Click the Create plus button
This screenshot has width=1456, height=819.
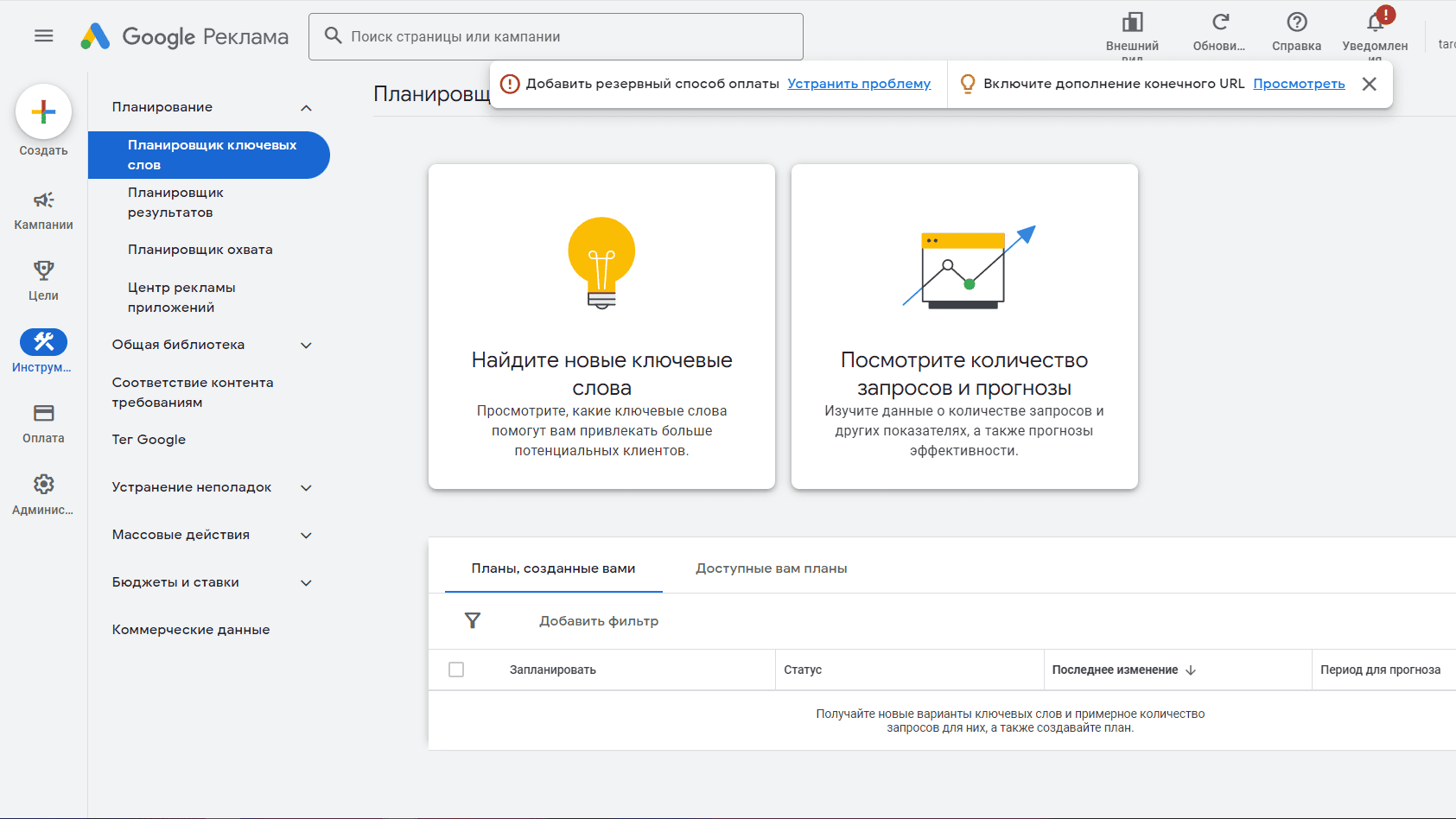pos(43,111)
